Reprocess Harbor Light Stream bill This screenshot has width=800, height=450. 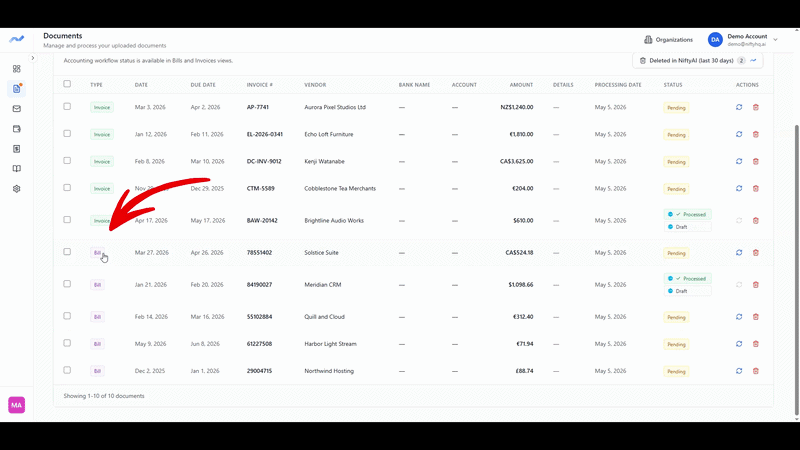click(x=739, y=344)
